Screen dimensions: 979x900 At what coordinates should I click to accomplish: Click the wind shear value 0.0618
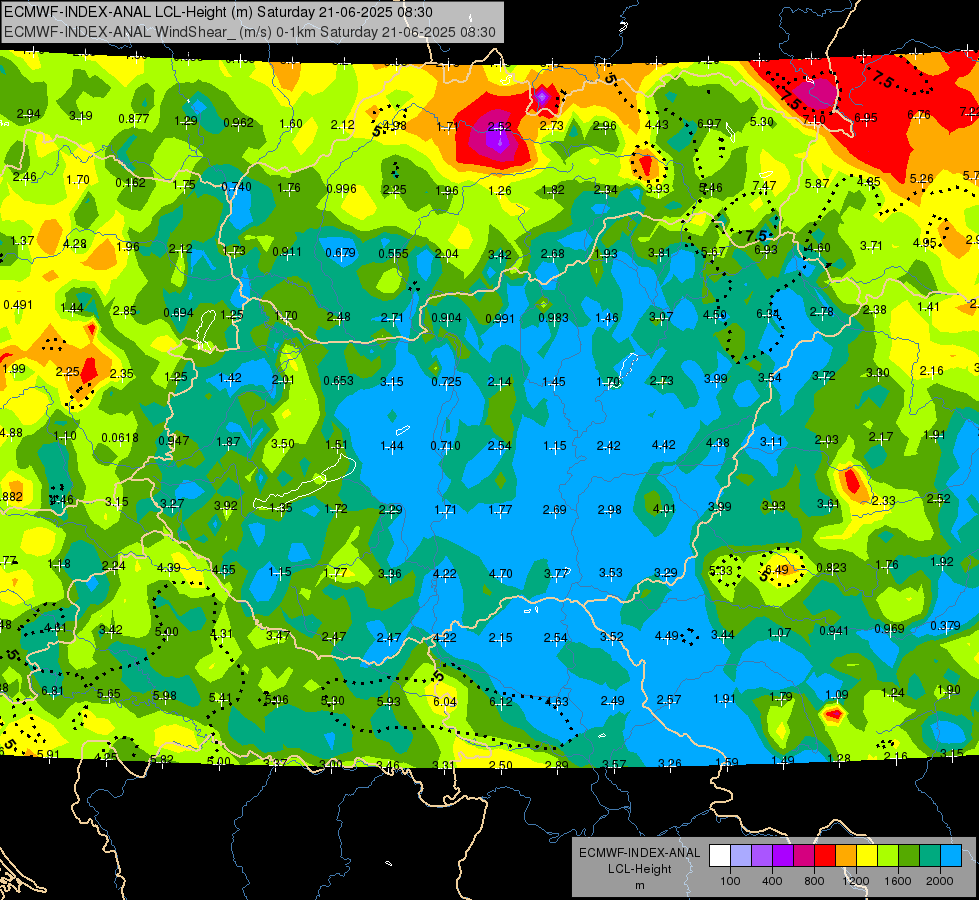coord(120,438)
